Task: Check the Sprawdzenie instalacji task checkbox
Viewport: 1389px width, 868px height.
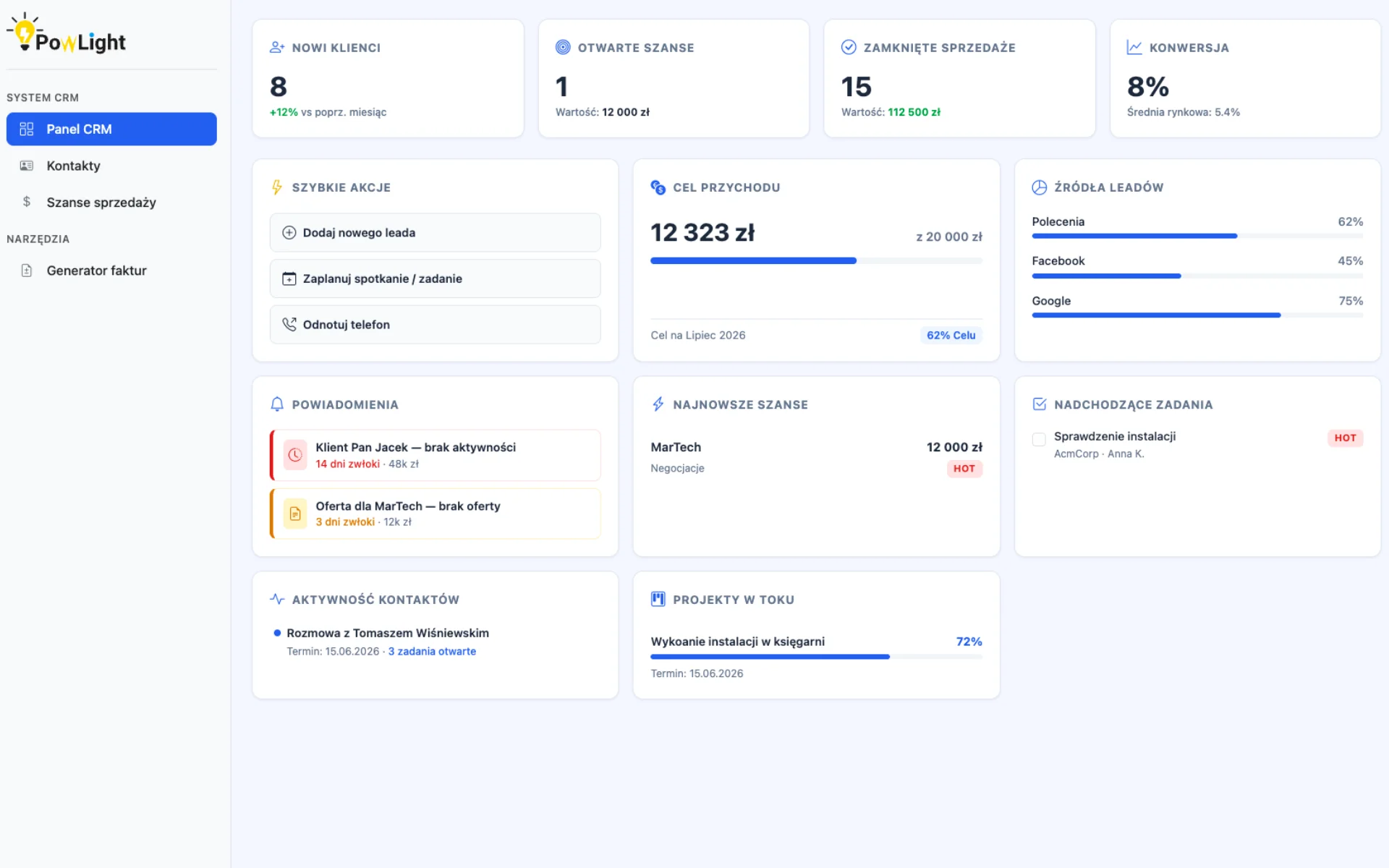Action: (1039, 439)
